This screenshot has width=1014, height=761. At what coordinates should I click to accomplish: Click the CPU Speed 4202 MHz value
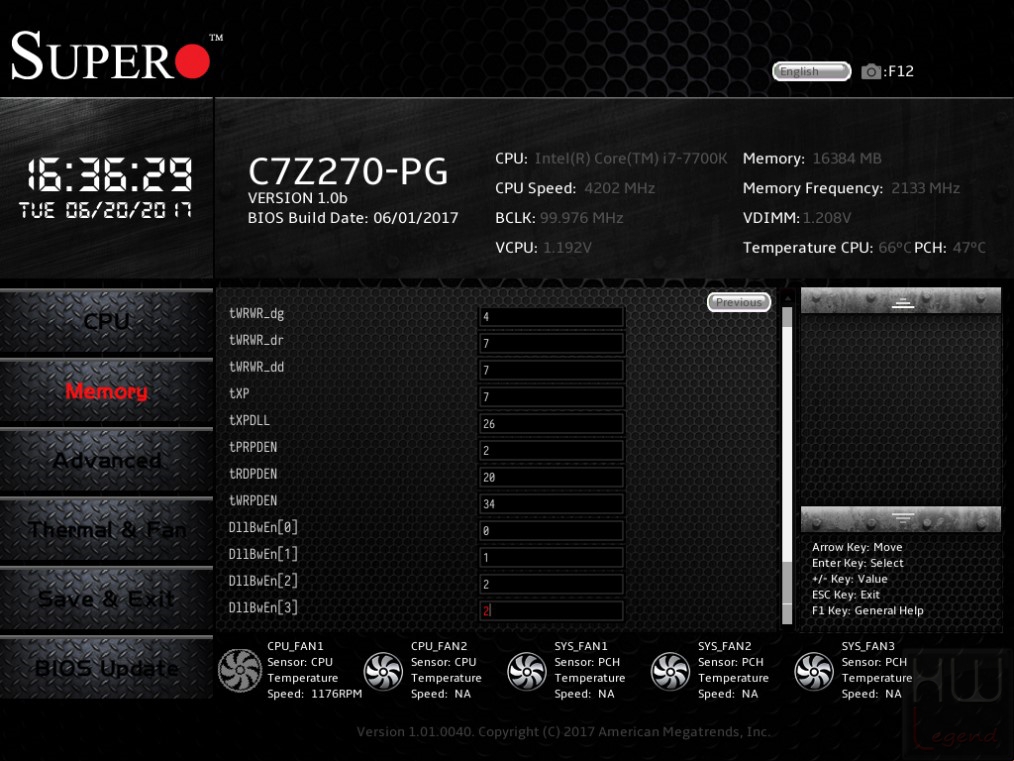click(x=620, y=188)
